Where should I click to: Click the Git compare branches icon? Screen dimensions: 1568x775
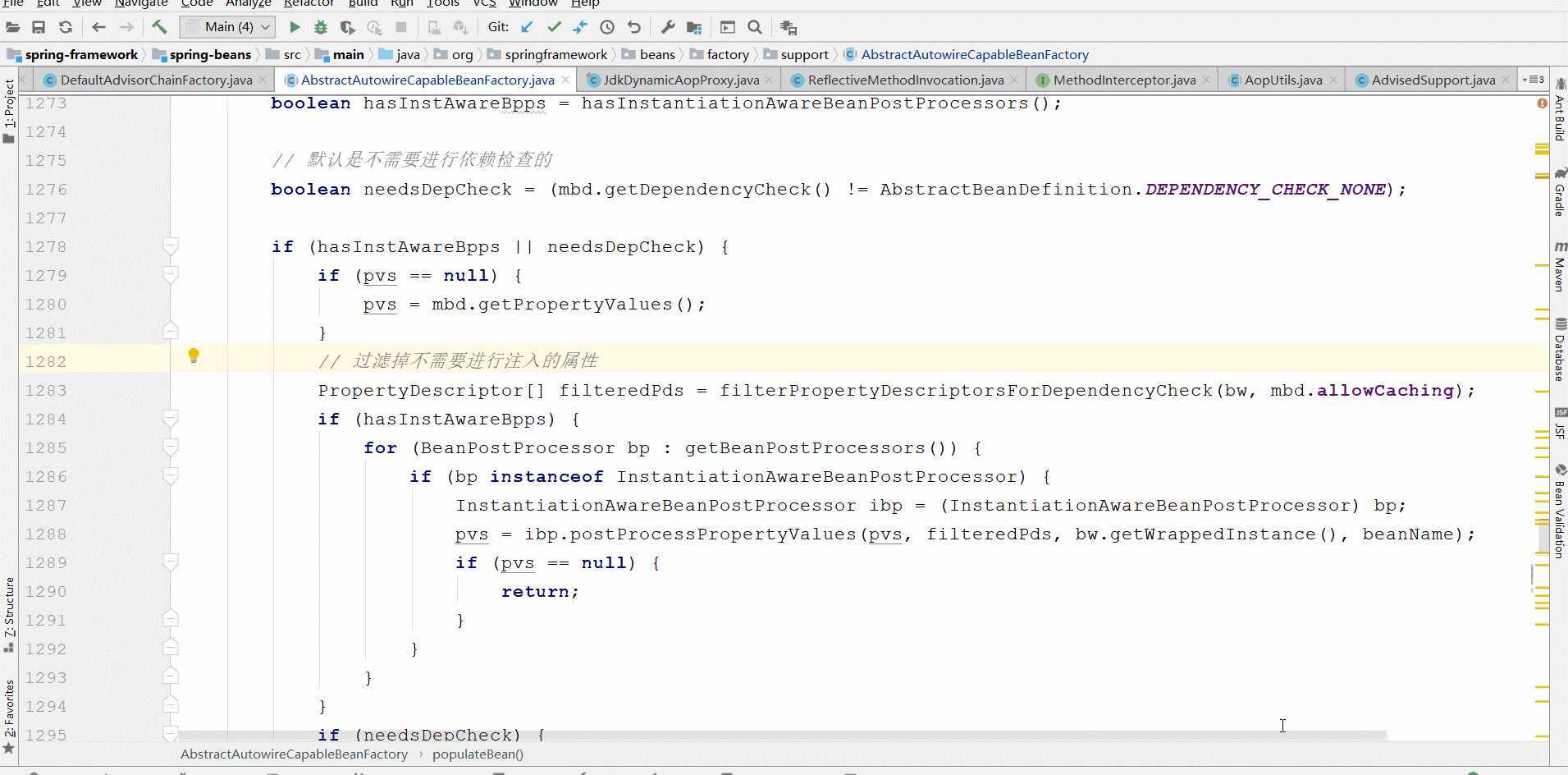click(x=580, y=27)
